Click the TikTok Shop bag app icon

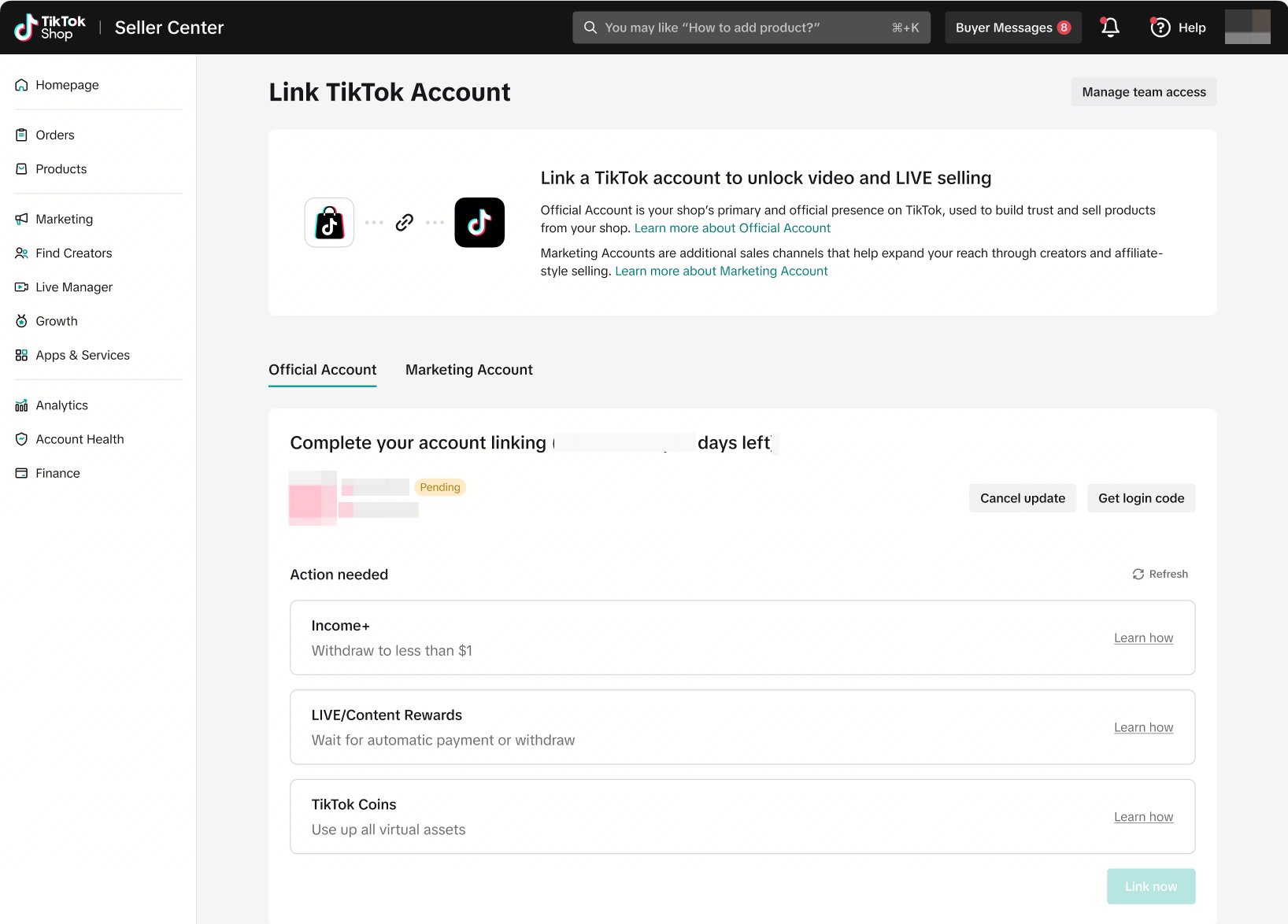pyautogui.click(x=329, y=223)
